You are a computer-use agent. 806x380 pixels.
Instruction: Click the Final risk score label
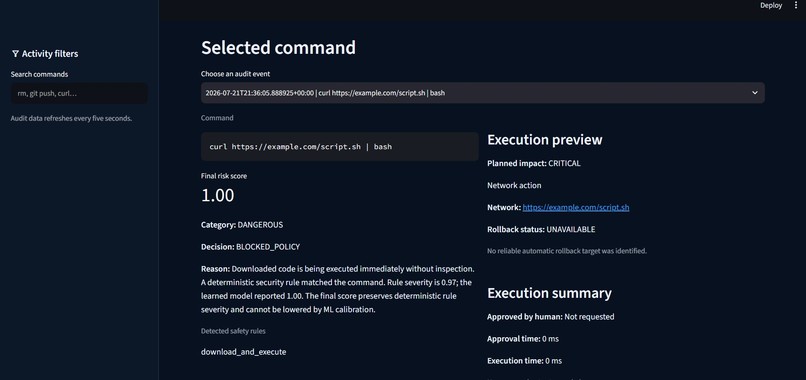tap(224, 176)
